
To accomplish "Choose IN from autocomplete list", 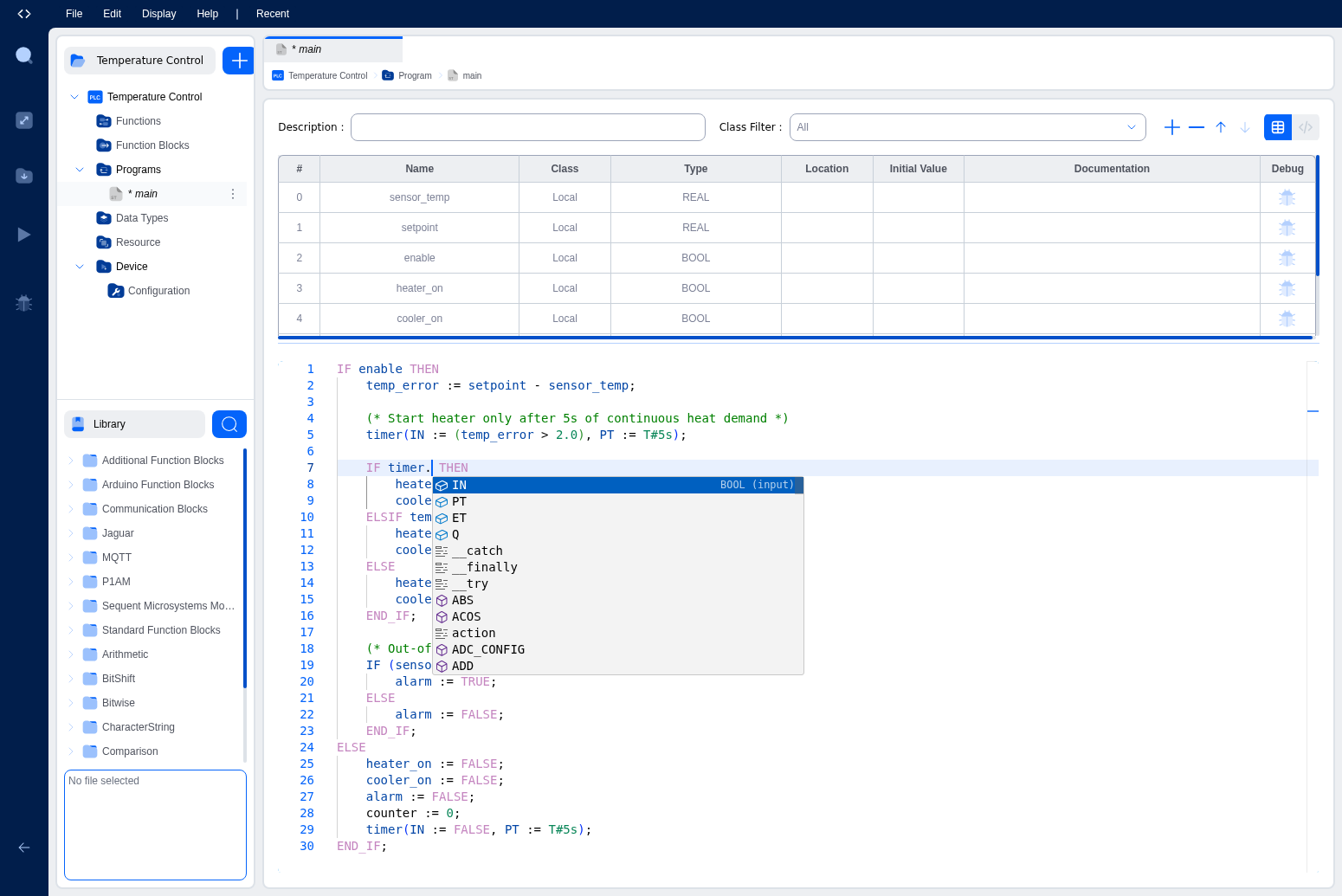I will [618, 485].
